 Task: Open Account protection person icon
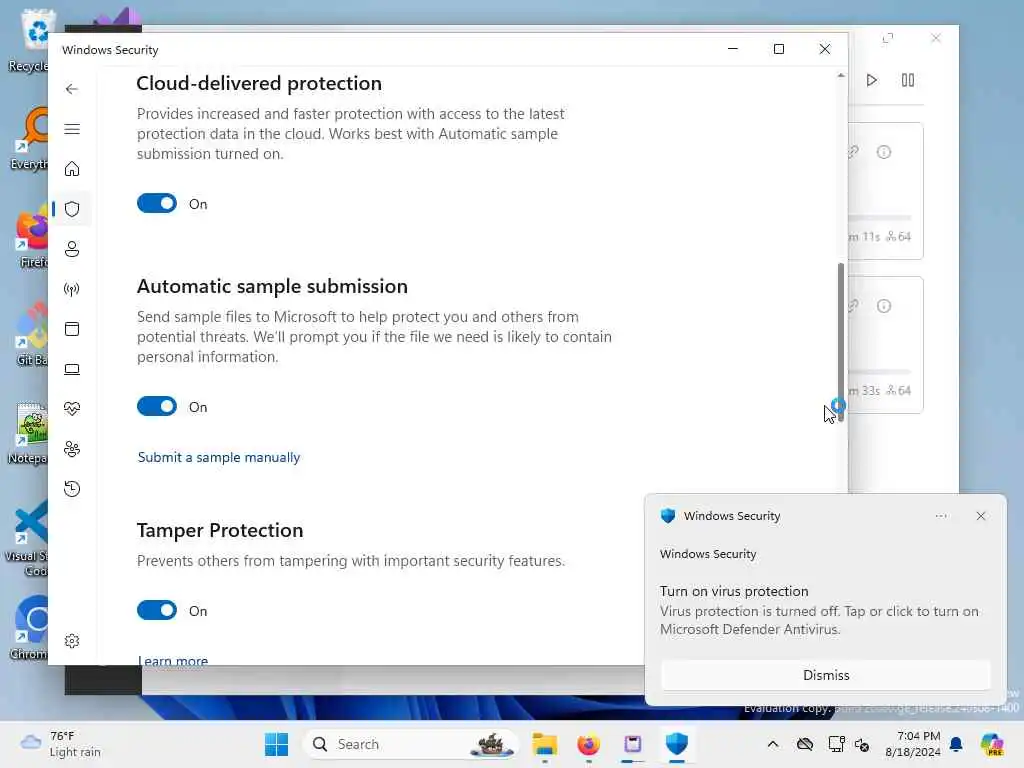[x=72, y=249]
